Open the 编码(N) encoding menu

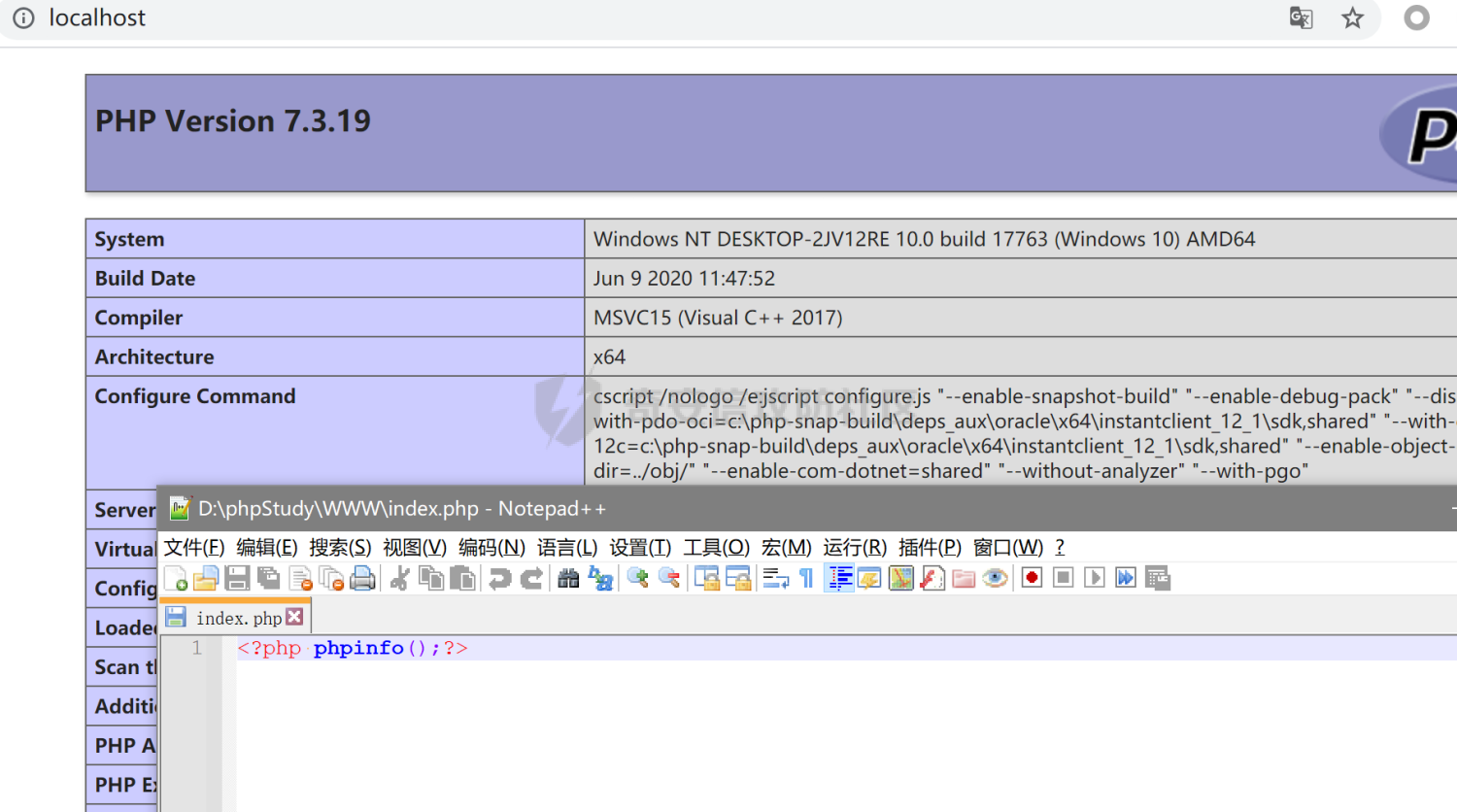[491, 548]
